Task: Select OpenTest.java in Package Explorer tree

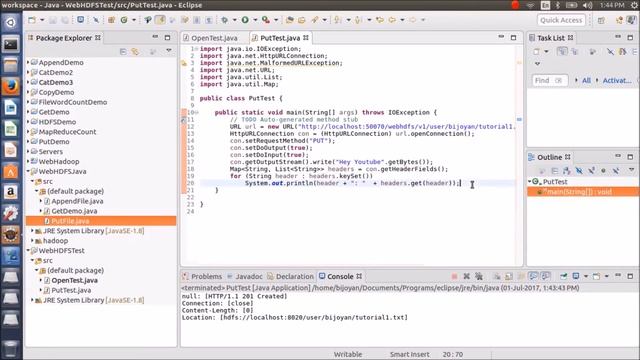Action: pos(74,280)
